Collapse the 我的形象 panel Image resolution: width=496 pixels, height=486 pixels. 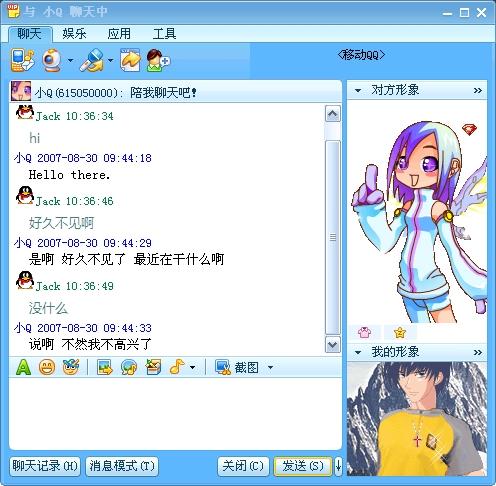click(x=358, y=352)
